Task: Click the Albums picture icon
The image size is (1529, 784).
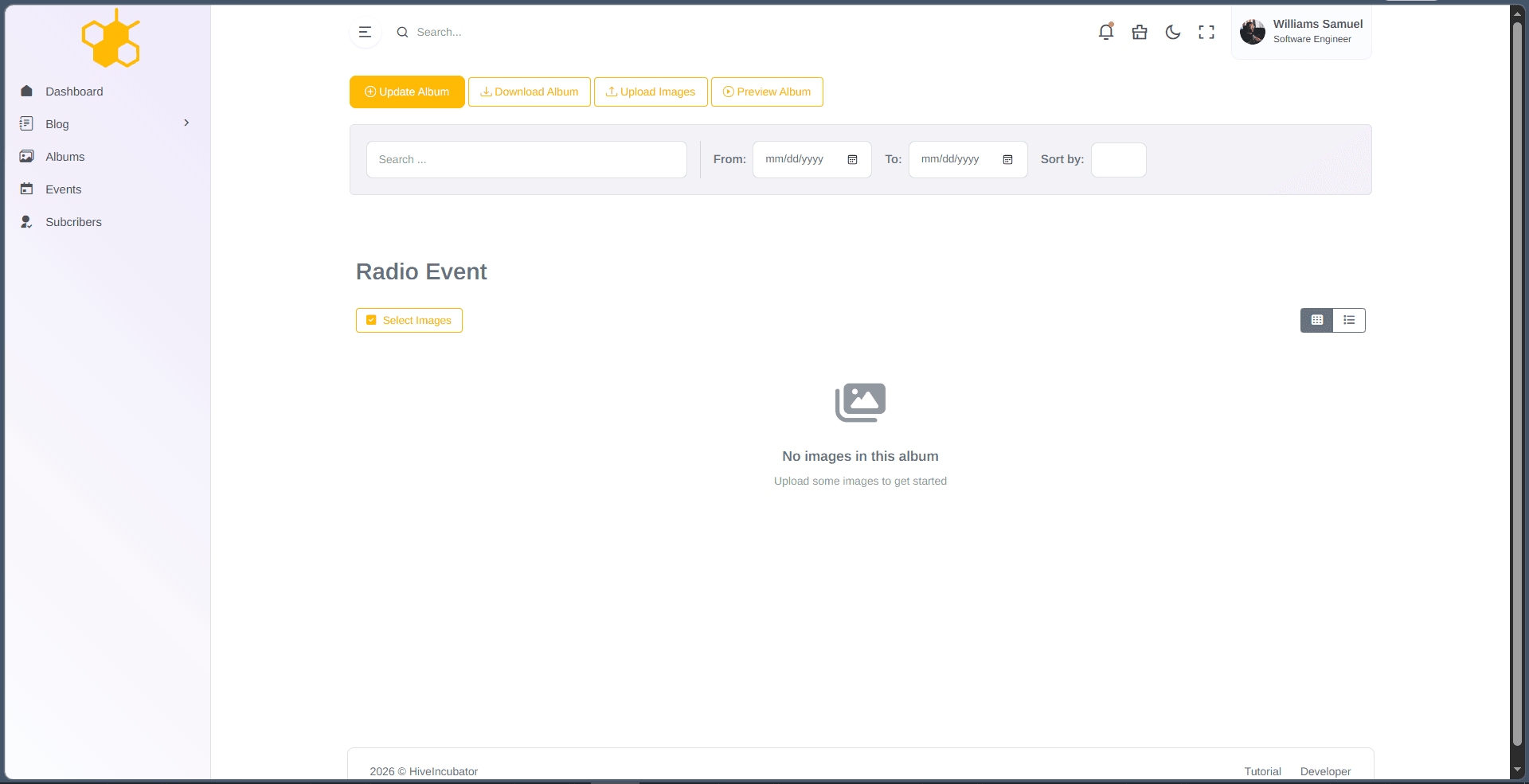Action: (26, 156)
